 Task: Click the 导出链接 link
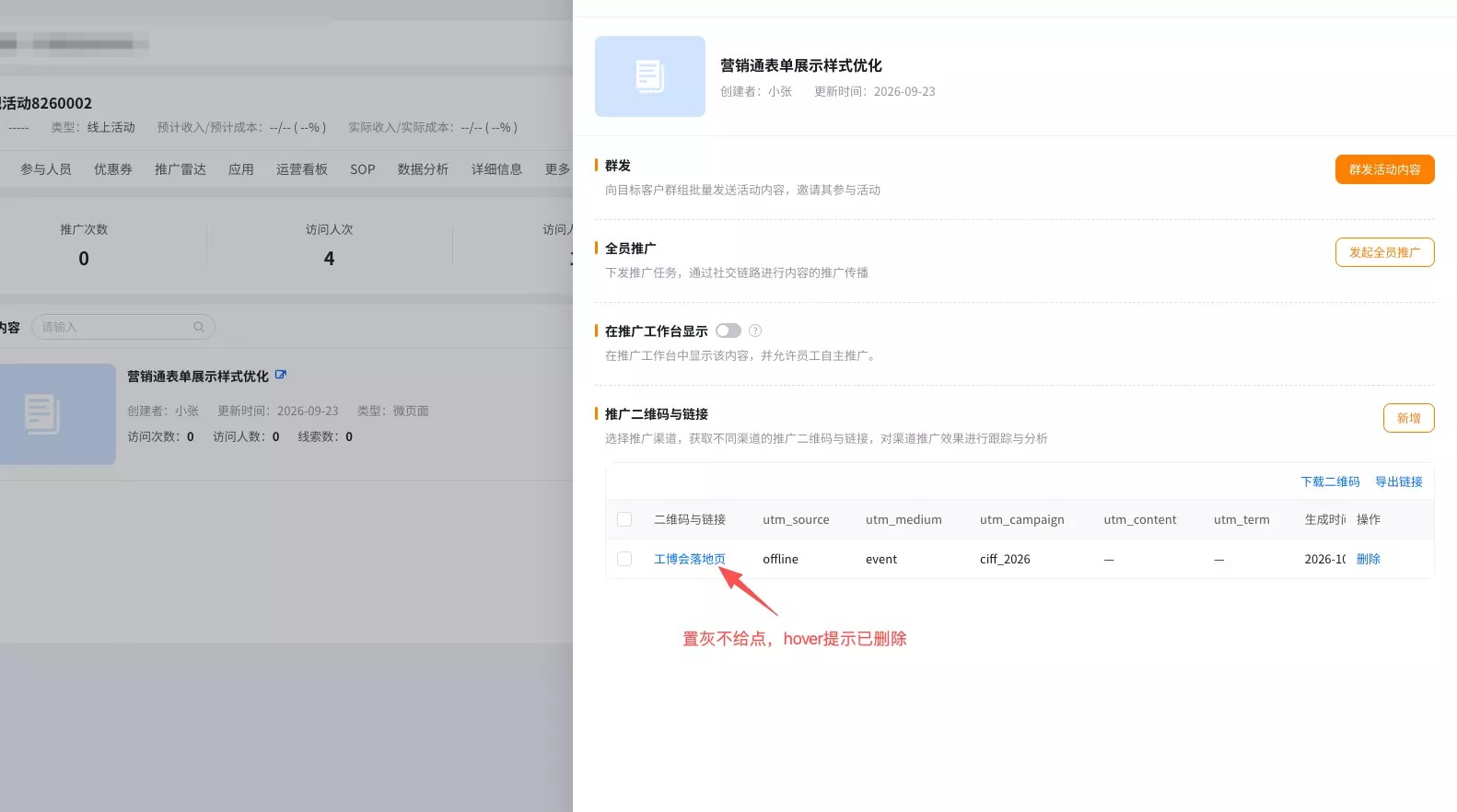tap(1399, 481)
